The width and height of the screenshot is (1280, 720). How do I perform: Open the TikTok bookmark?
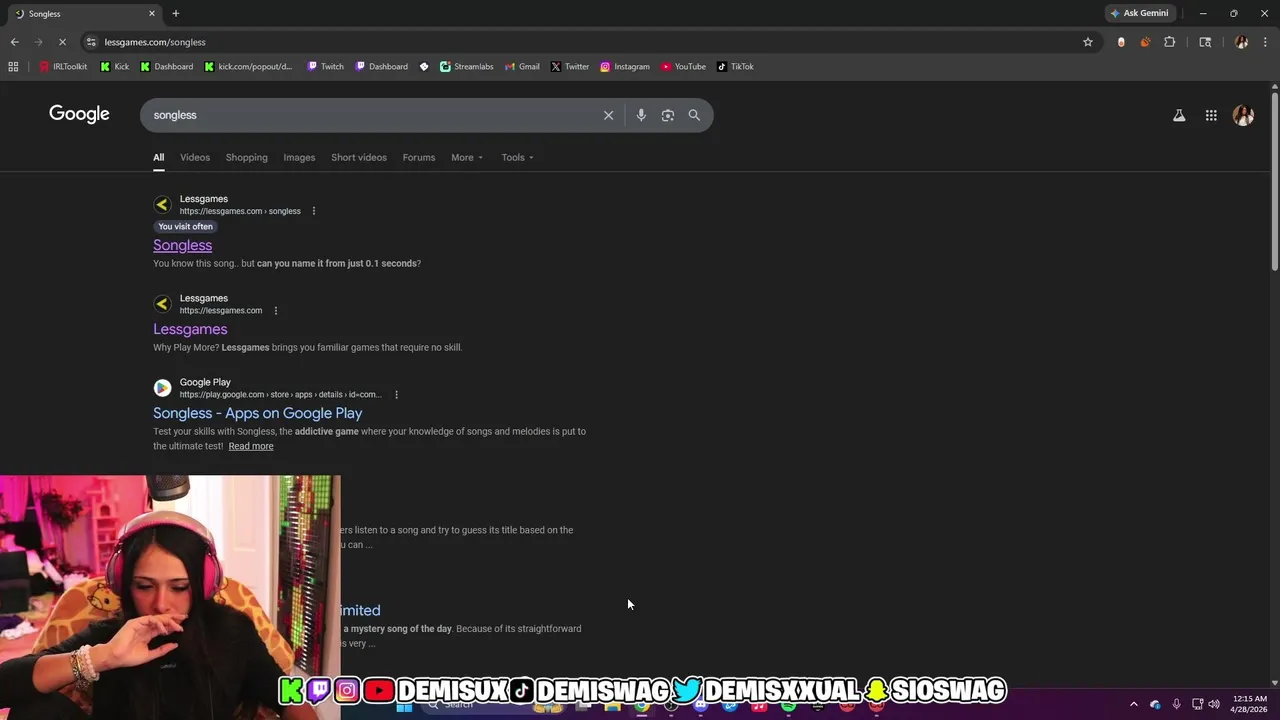[736, 67]
